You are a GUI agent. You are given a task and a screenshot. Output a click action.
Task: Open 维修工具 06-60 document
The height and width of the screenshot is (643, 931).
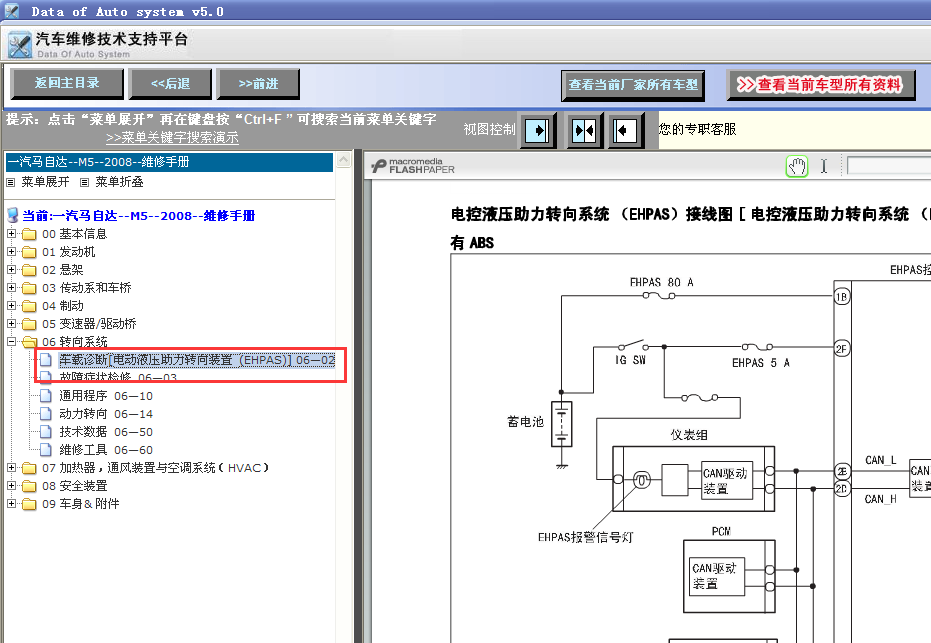point(106,450)
